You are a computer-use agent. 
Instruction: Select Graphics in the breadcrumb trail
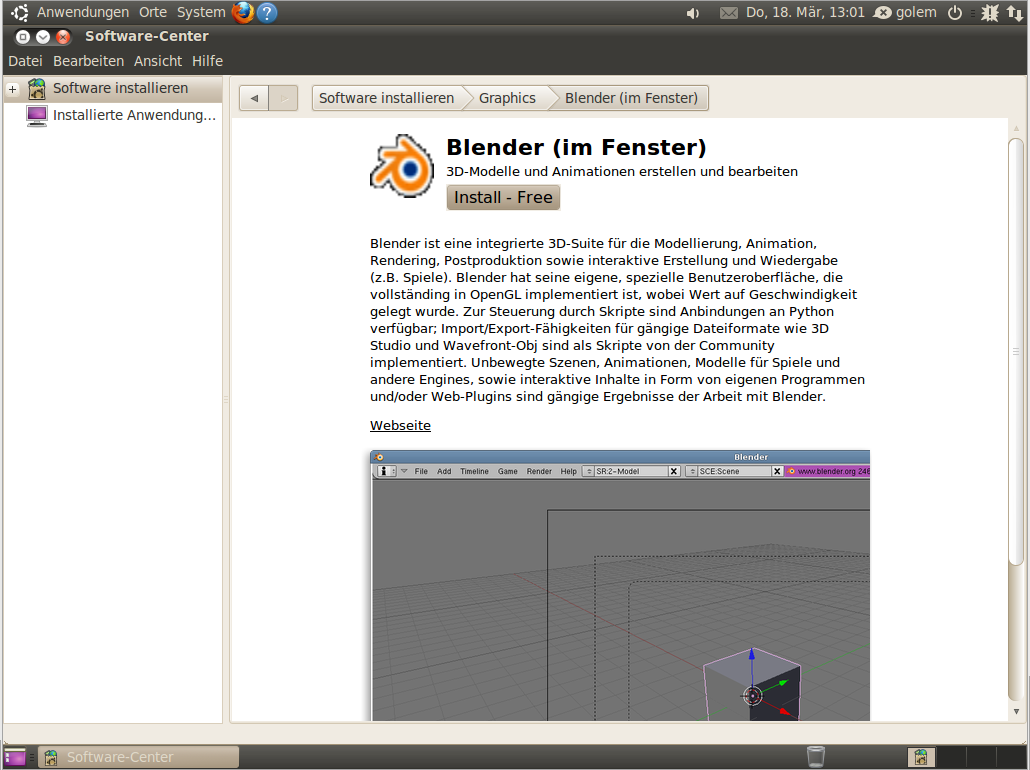(x=507, y=97)
